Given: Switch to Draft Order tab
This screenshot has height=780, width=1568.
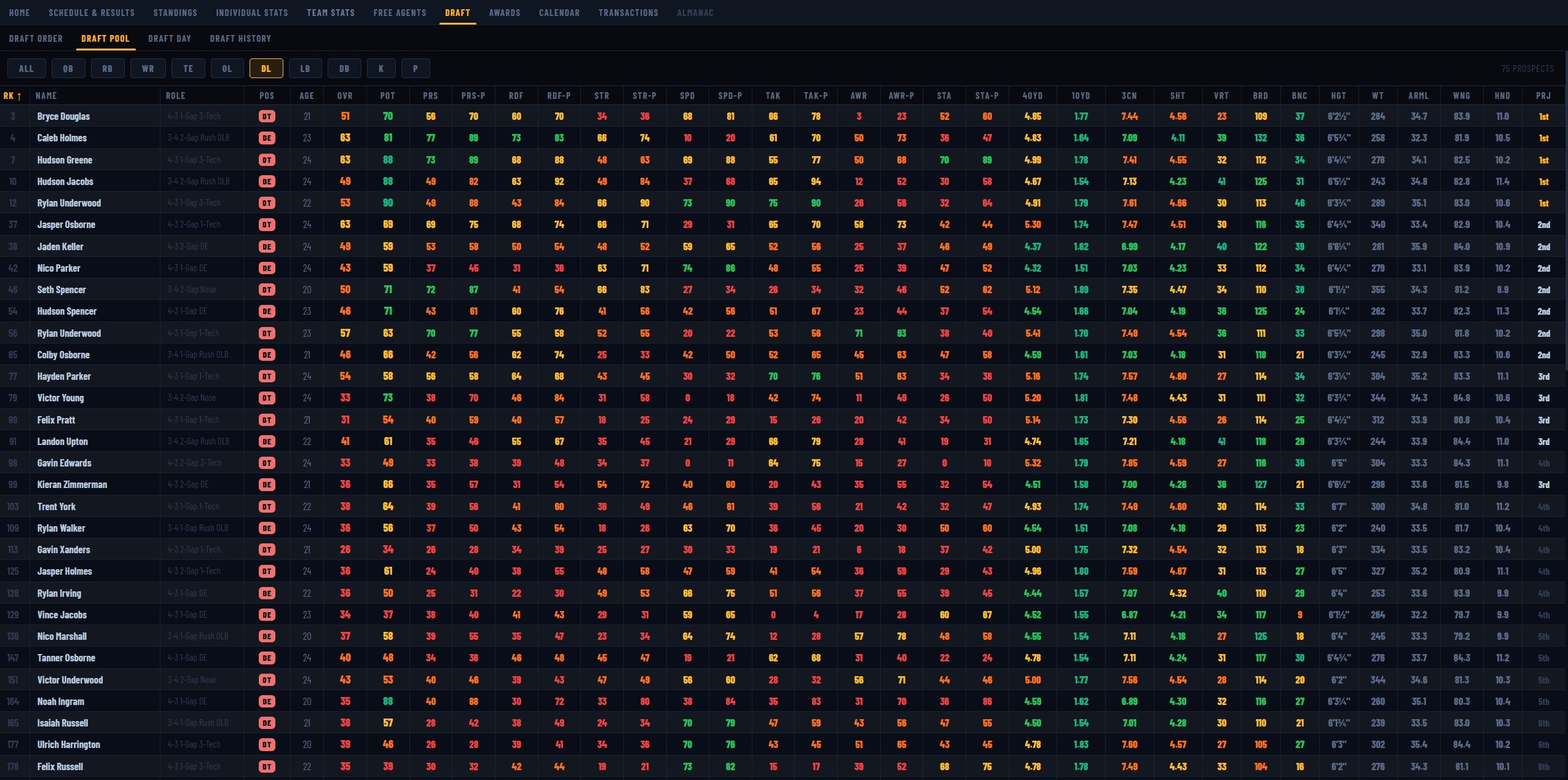Looking at the screenshot, I should click(36, 38).
